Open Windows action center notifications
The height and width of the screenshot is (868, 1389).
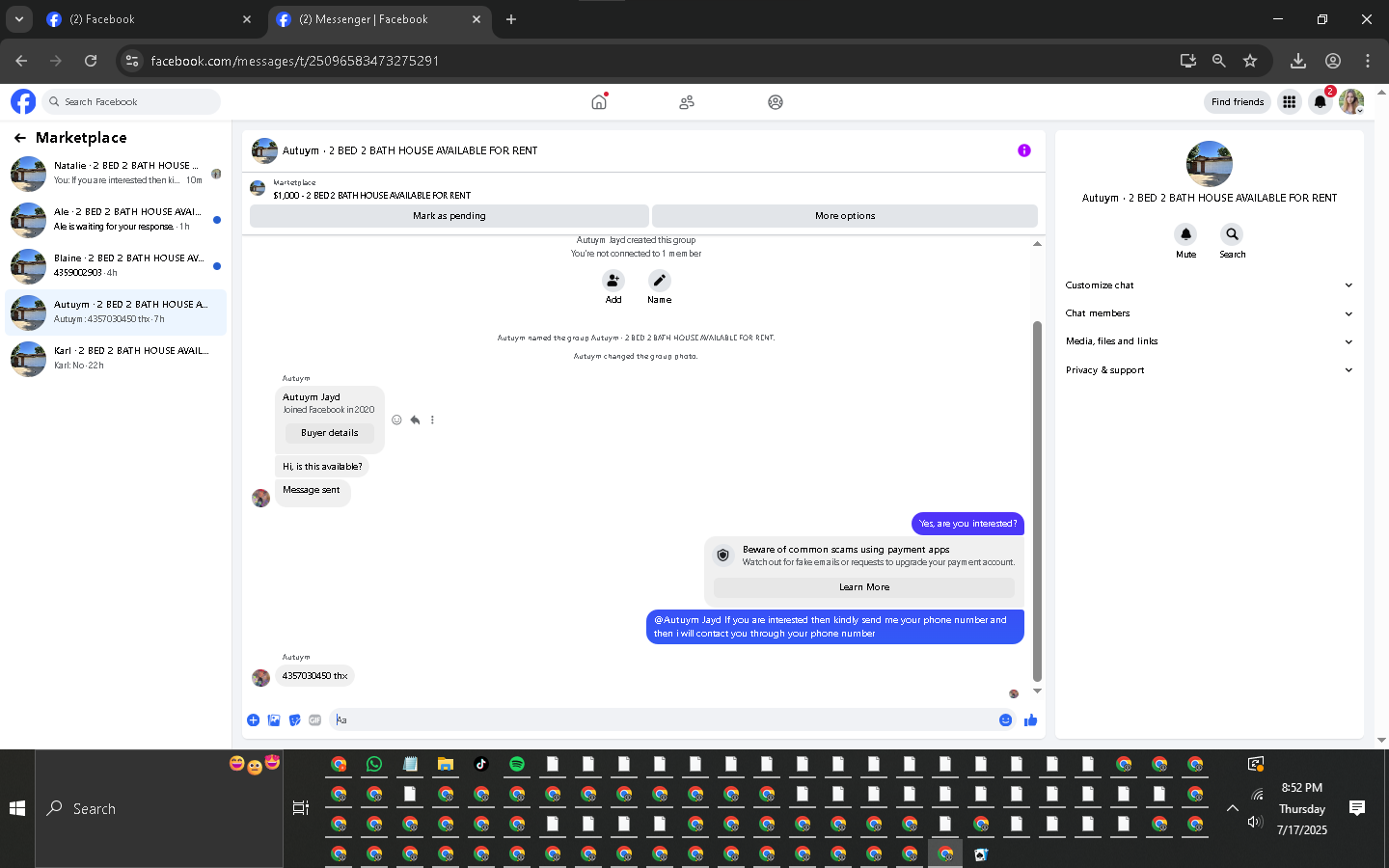1357,808
